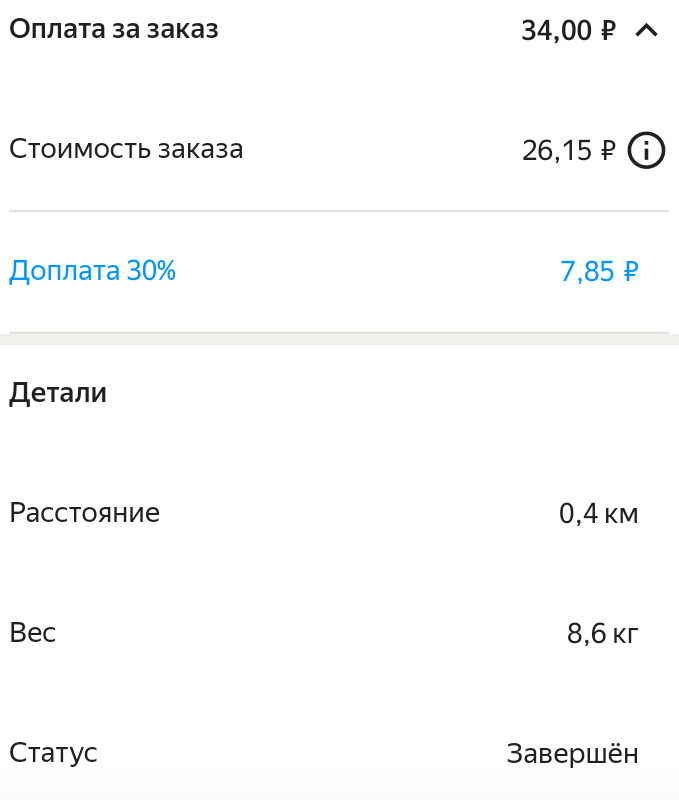This screenshot has width=679, height=800.
Task: Click the ruble sign beside 34,00
Action: pyautogui.click(x=608, y=31)
